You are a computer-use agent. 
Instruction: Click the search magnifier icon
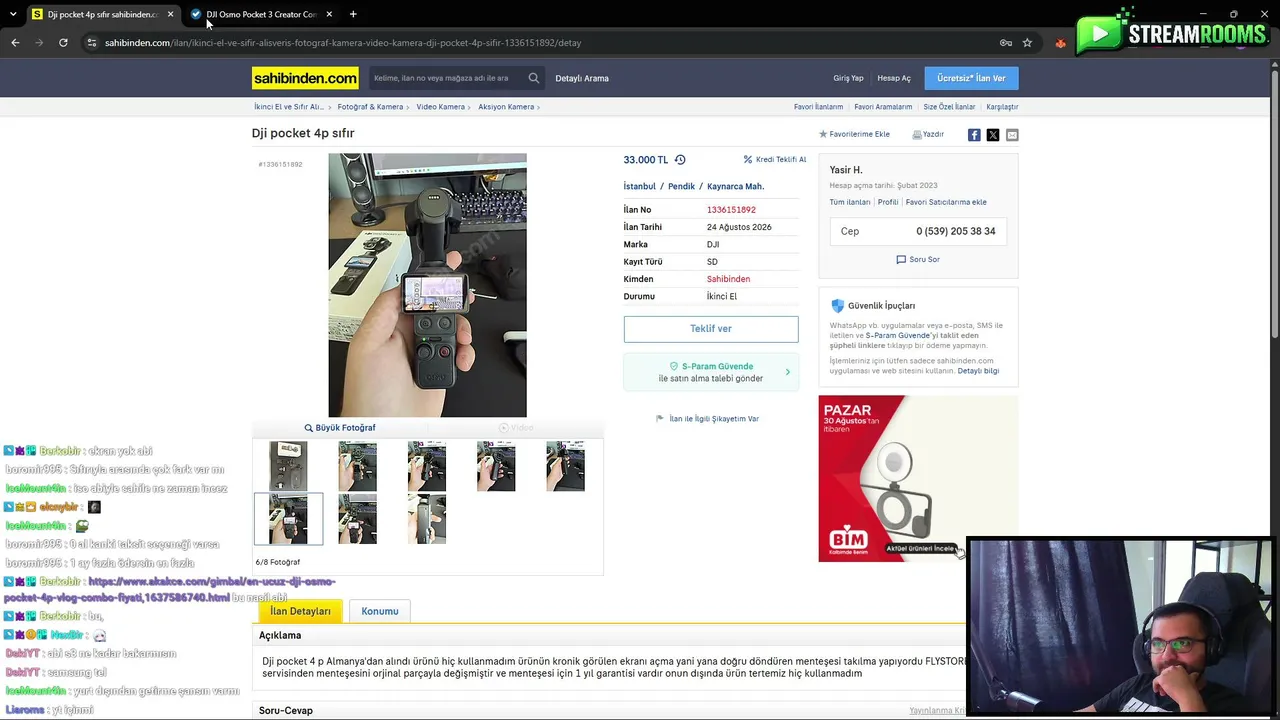(534, 78)
